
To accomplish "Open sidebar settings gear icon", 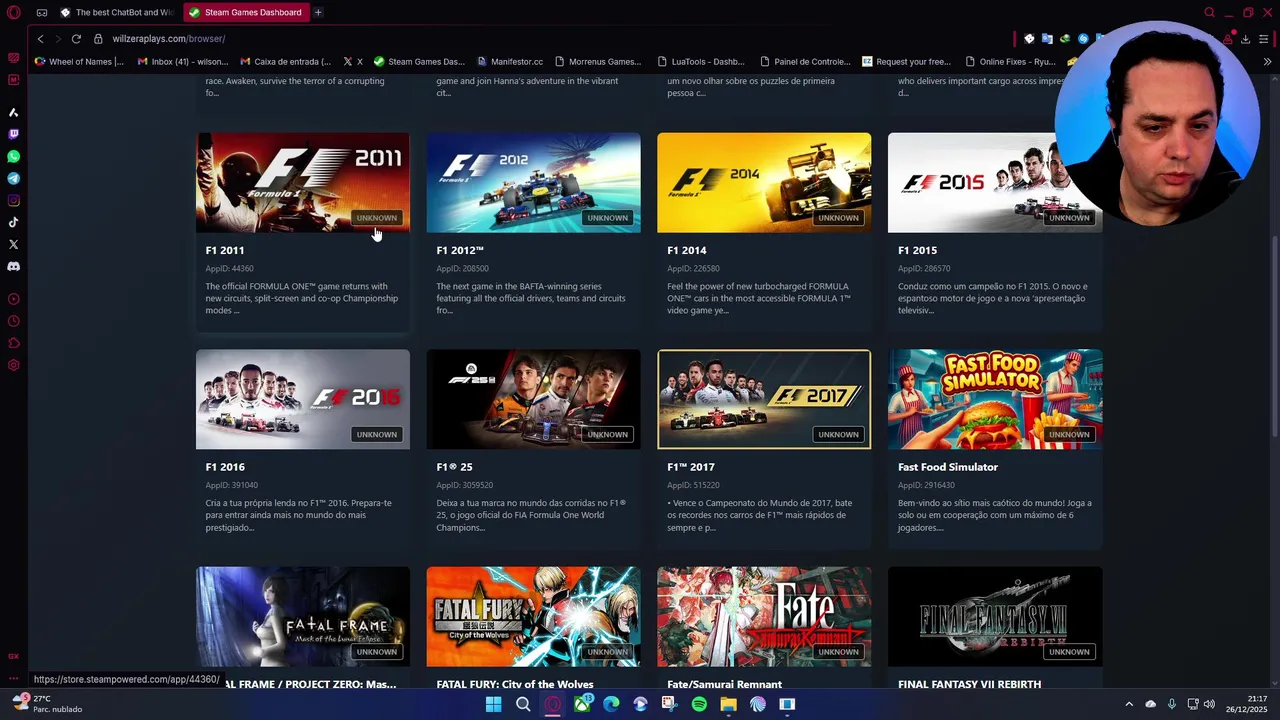I will tap(13, 365).
